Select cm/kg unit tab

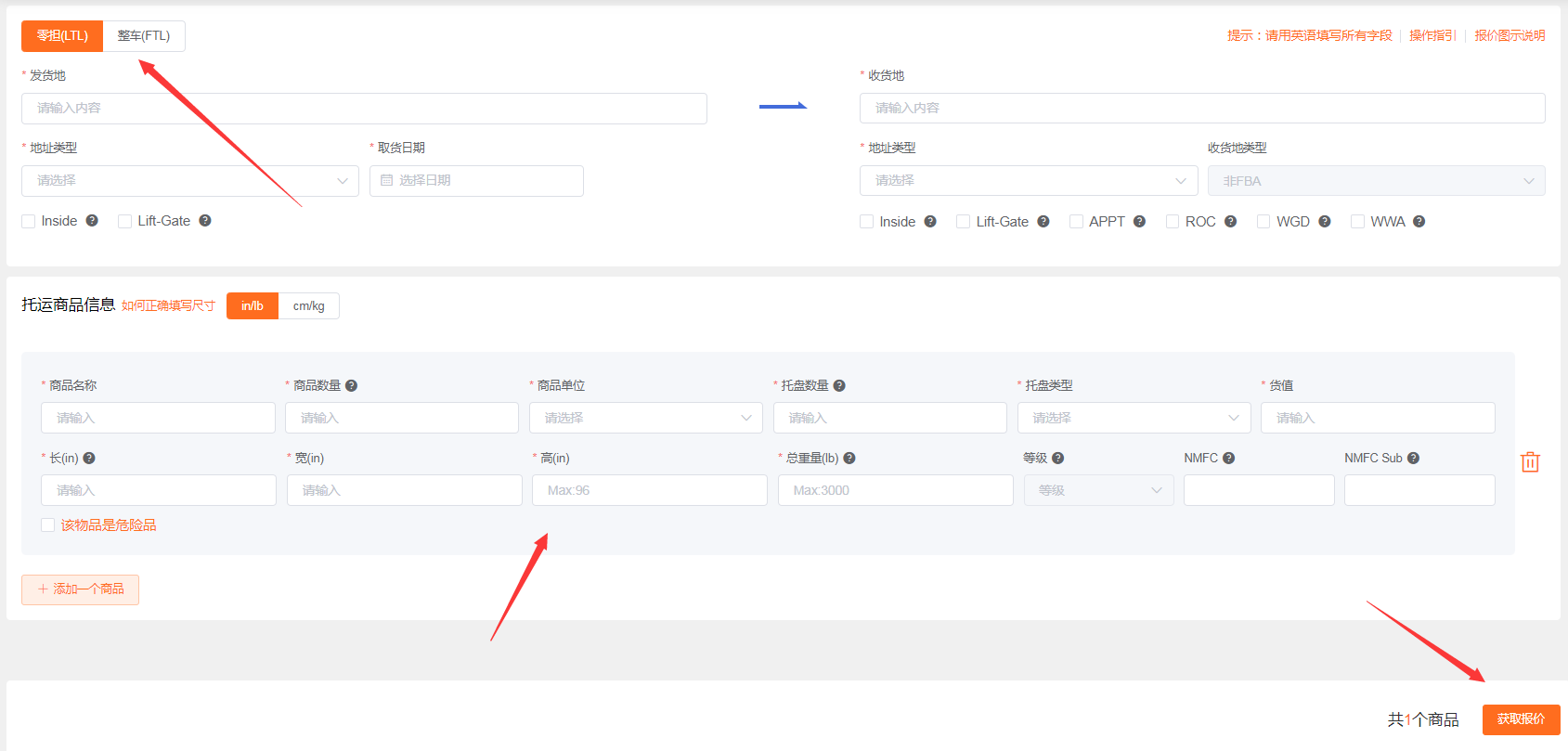coord(308,306)
